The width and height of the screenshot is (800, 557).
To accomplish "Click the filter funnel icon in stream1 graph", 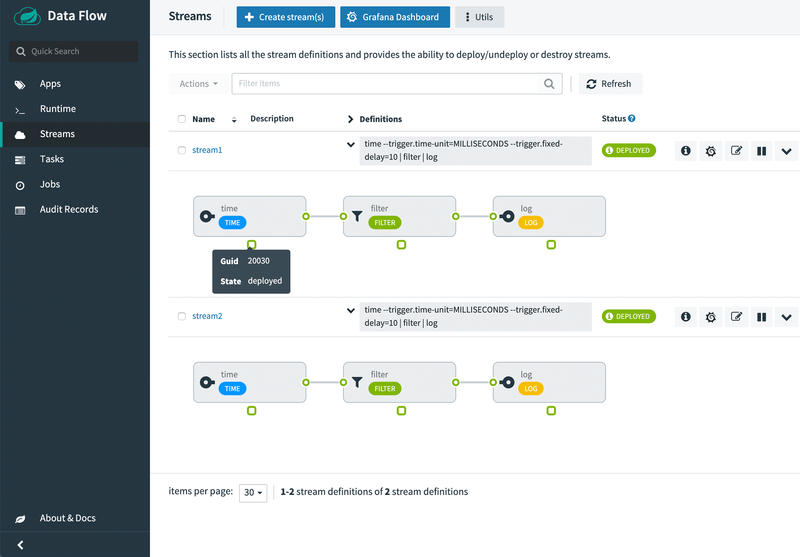I will click(357, 216).
